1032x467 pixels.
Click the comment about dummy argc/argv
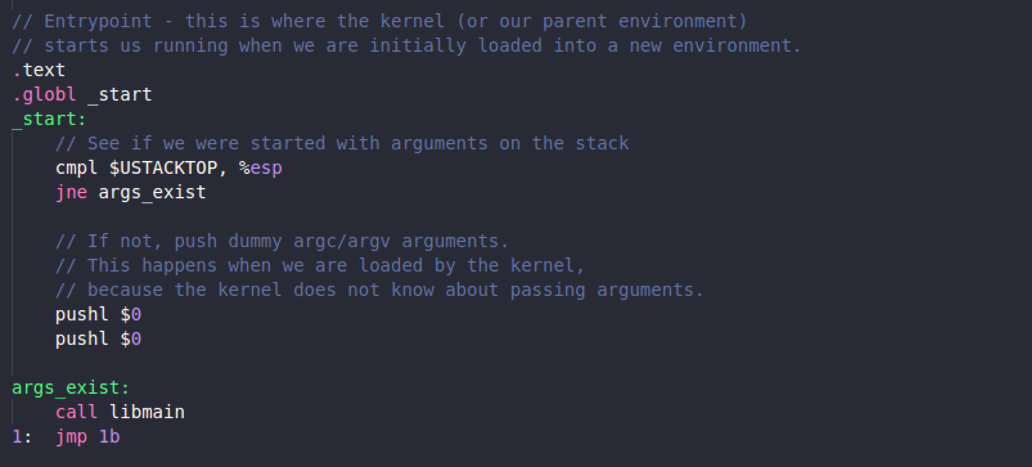click(x=282, y=241)
